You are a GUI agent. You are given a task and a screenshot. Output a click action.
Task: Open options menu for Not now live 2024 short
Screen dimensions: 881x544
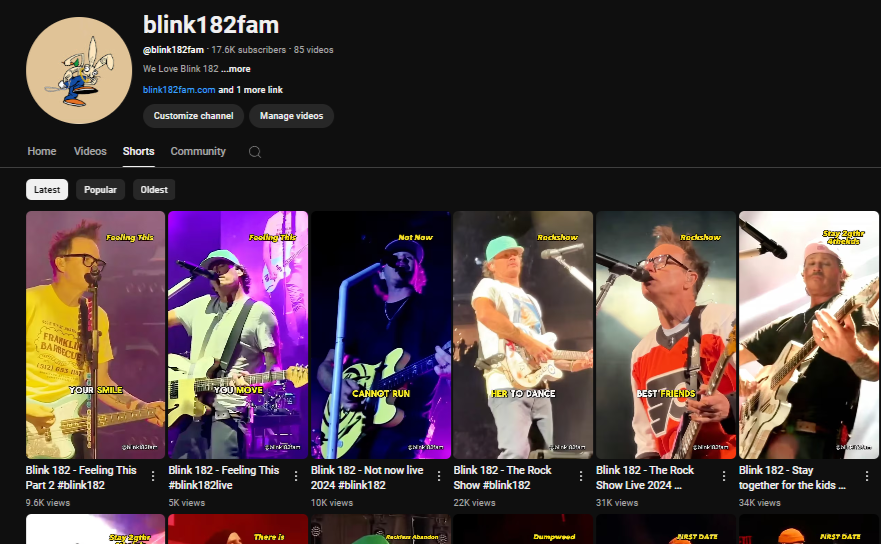click(x=438, y=476)
